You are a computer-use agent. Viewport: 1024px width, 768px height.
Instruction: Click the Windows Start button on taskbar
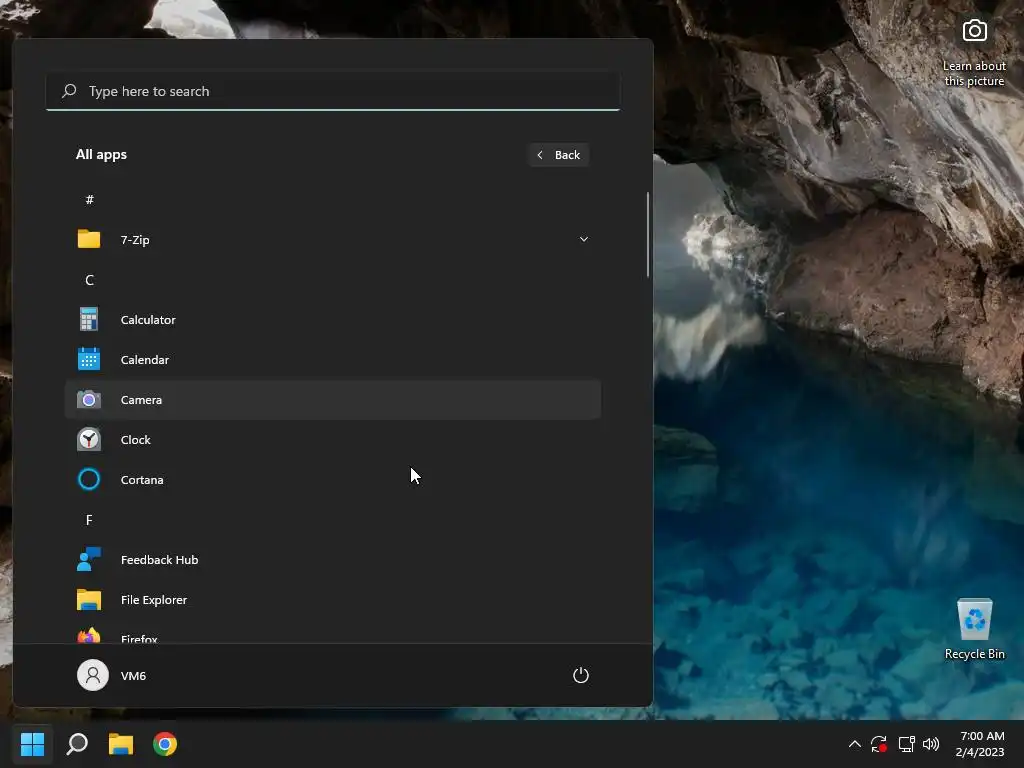pos(33,744)
